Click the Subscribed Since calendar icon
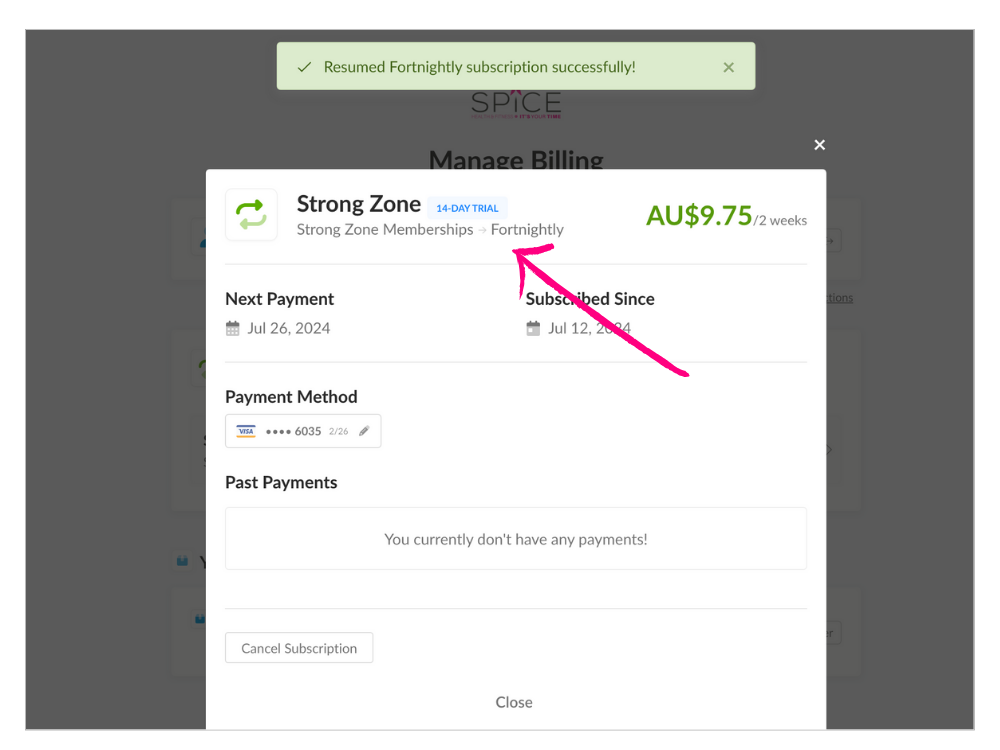This screenshot has height=750, width=1000. pyautogui.click(x=533, y=328)
